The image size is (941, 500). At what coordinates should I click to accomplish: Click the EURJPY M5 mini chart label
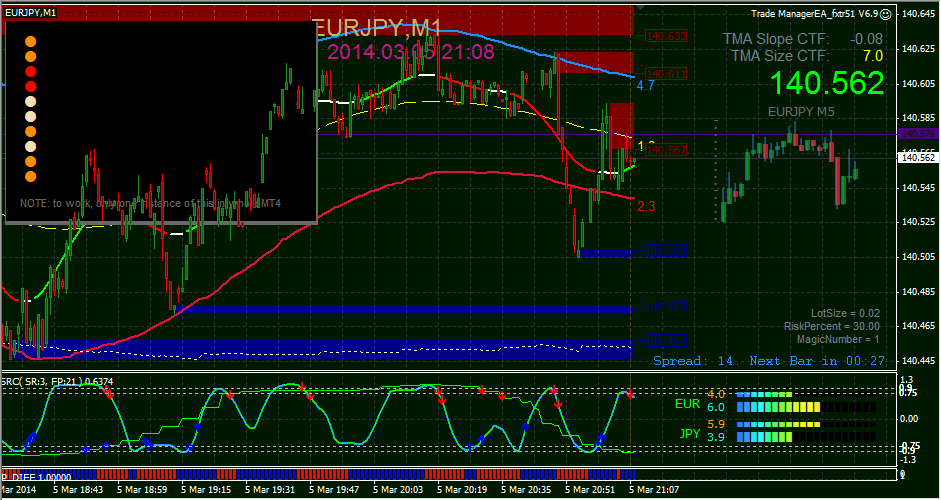801,112
